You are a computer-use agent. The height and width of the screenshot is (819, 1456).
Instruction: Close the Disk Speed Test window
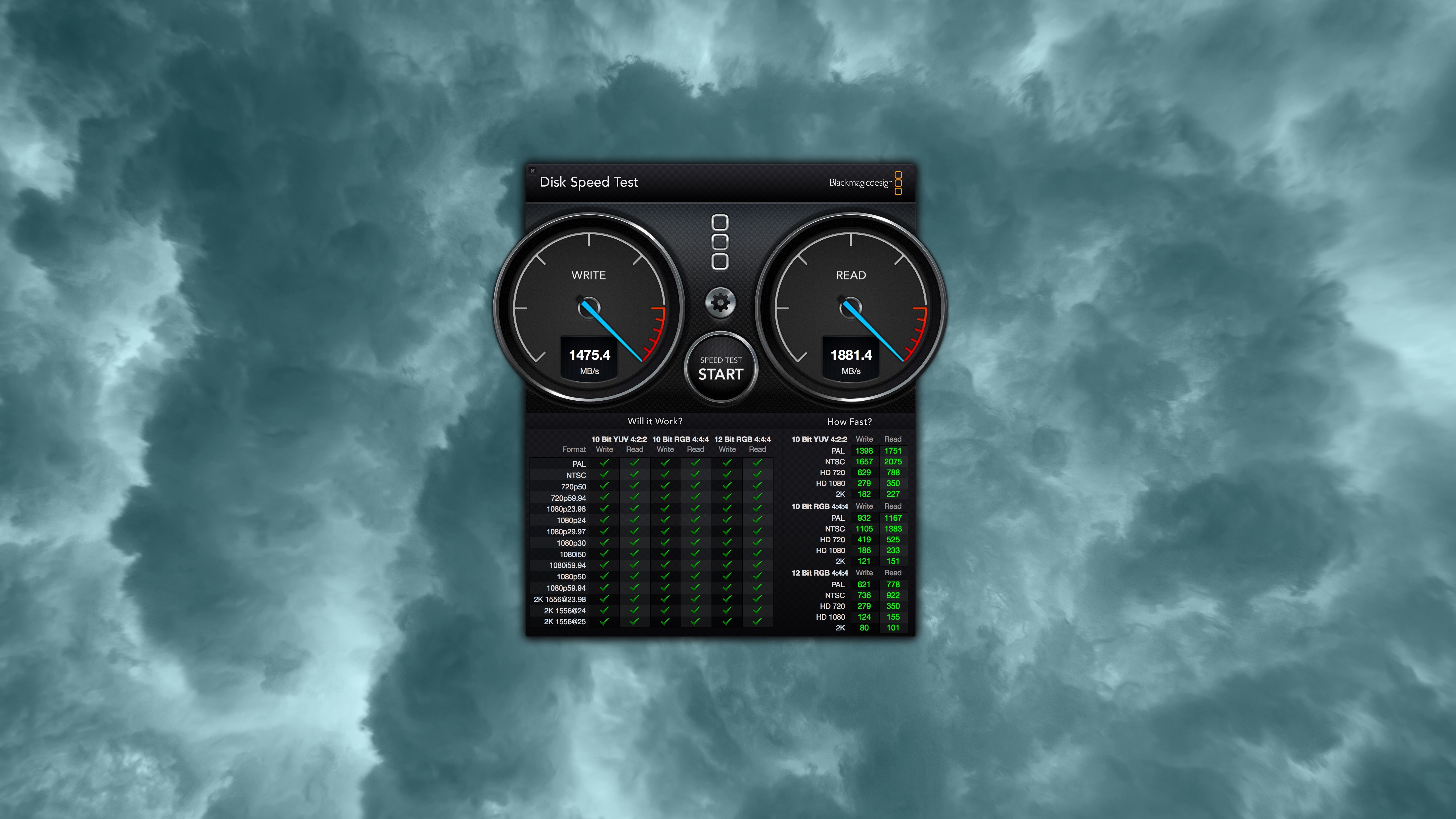[532, 170]
